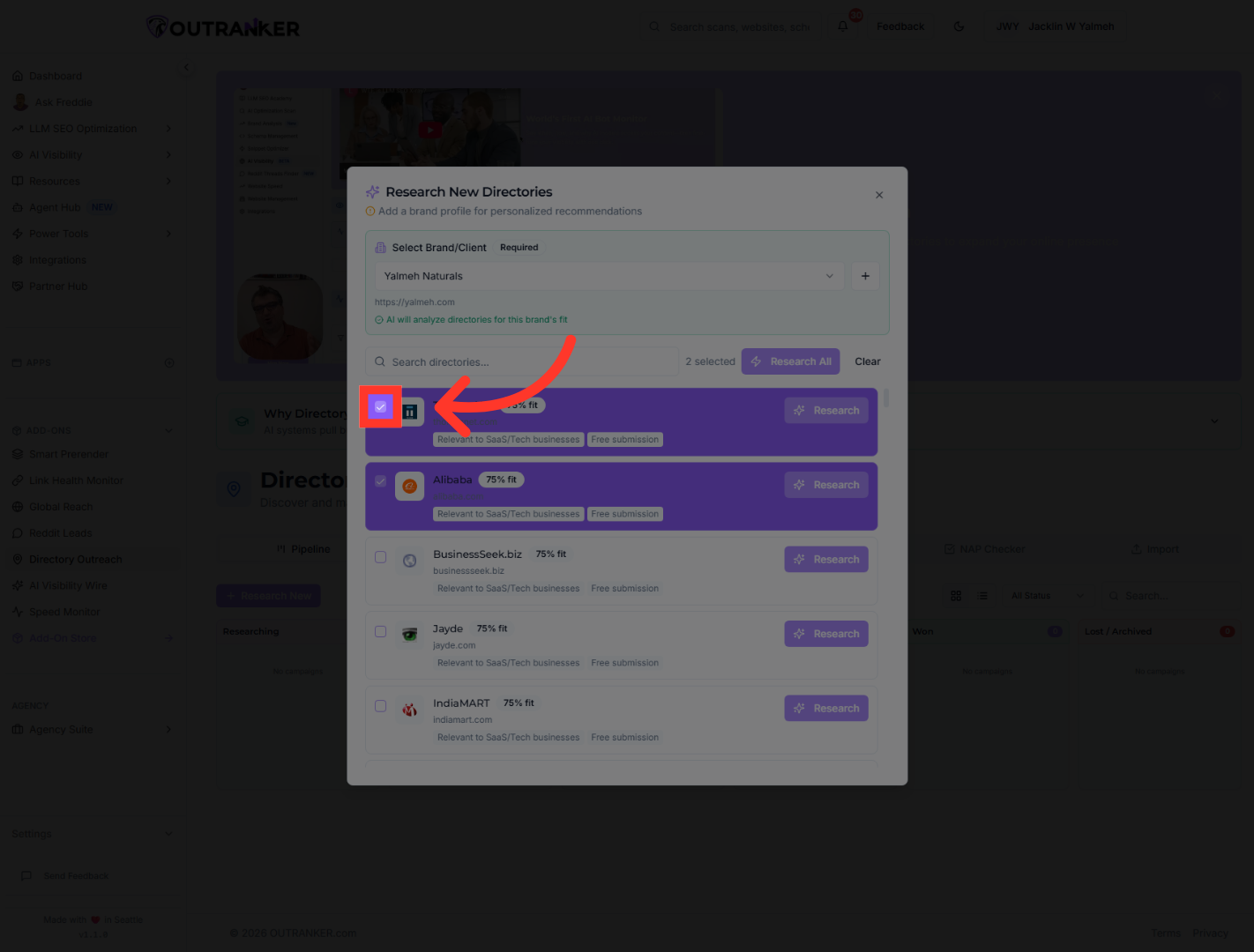Select the Jayde directory checkbox
Viewport: 1254px width, 952px height.
381,631
